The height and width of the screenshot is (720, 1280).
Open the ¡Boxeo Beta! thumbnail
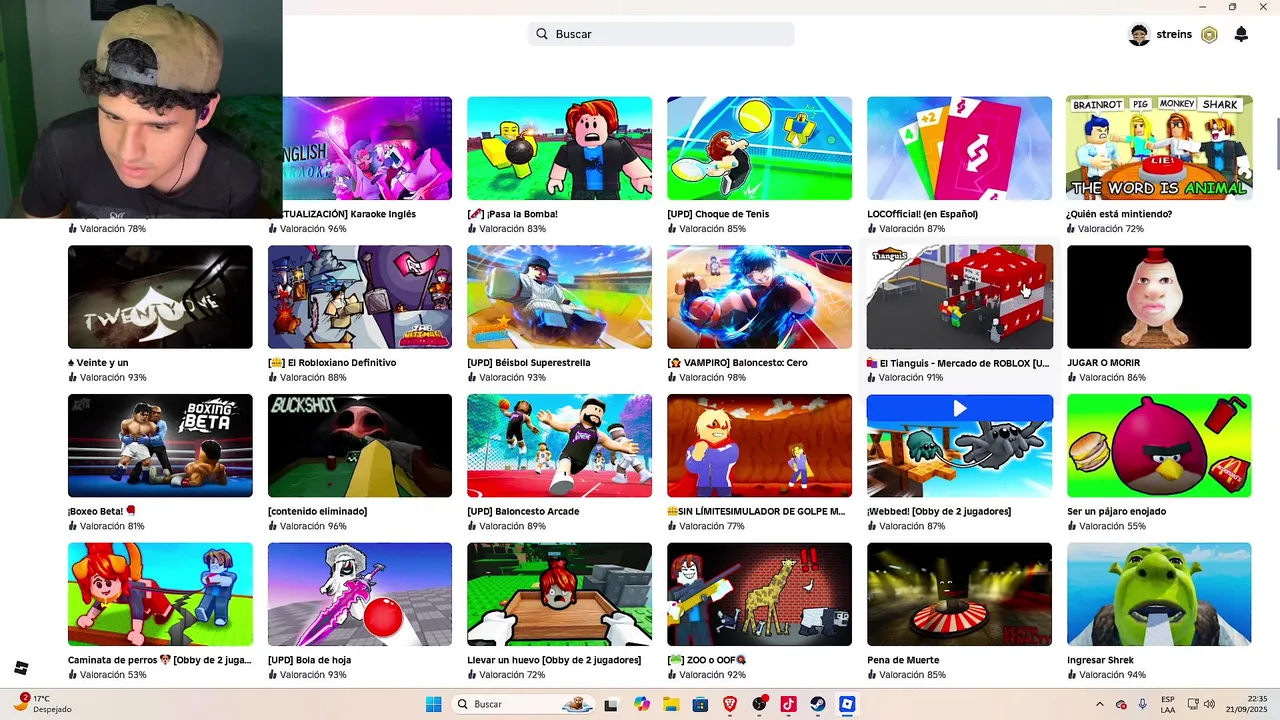160,446
